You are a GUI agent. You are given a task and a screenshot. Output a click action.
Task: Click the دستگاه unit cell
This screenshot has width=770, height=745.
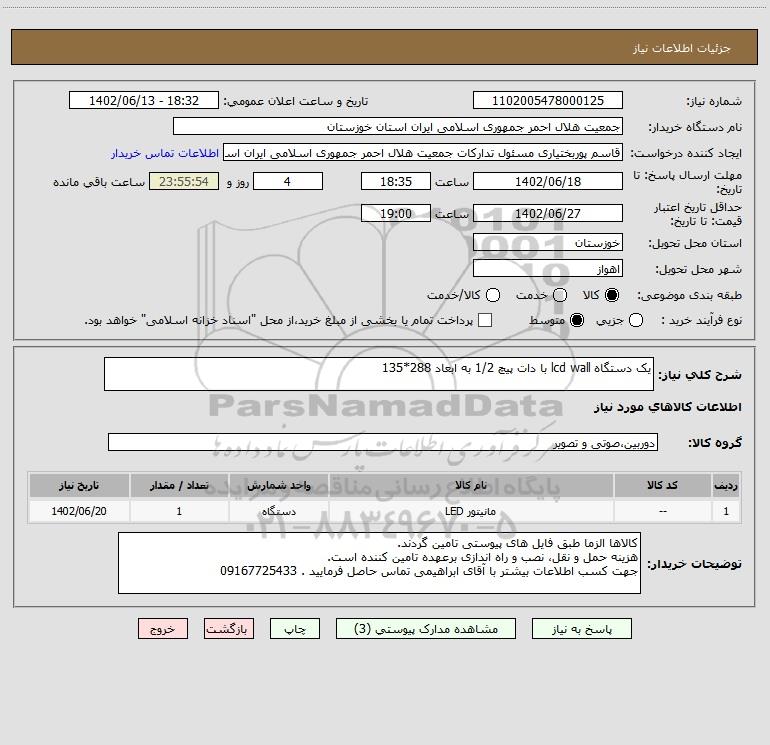click(x=278, y=511)
